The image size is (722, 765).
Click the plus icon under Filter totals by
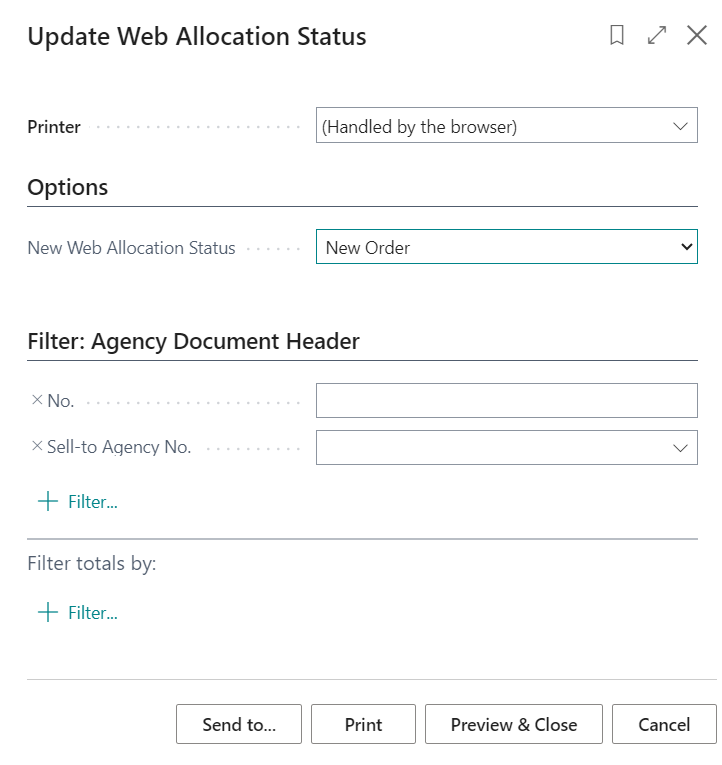[x=47, y=612]
